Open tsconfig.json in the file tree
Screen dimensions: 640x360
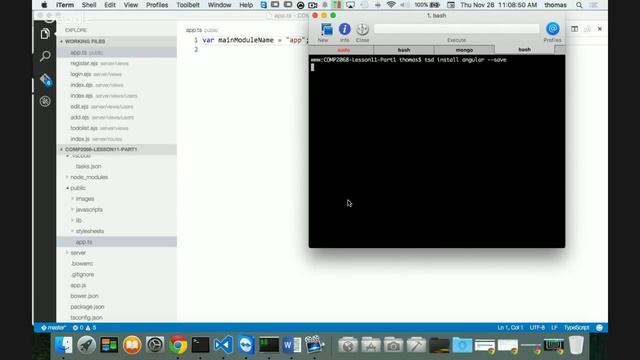86,318
